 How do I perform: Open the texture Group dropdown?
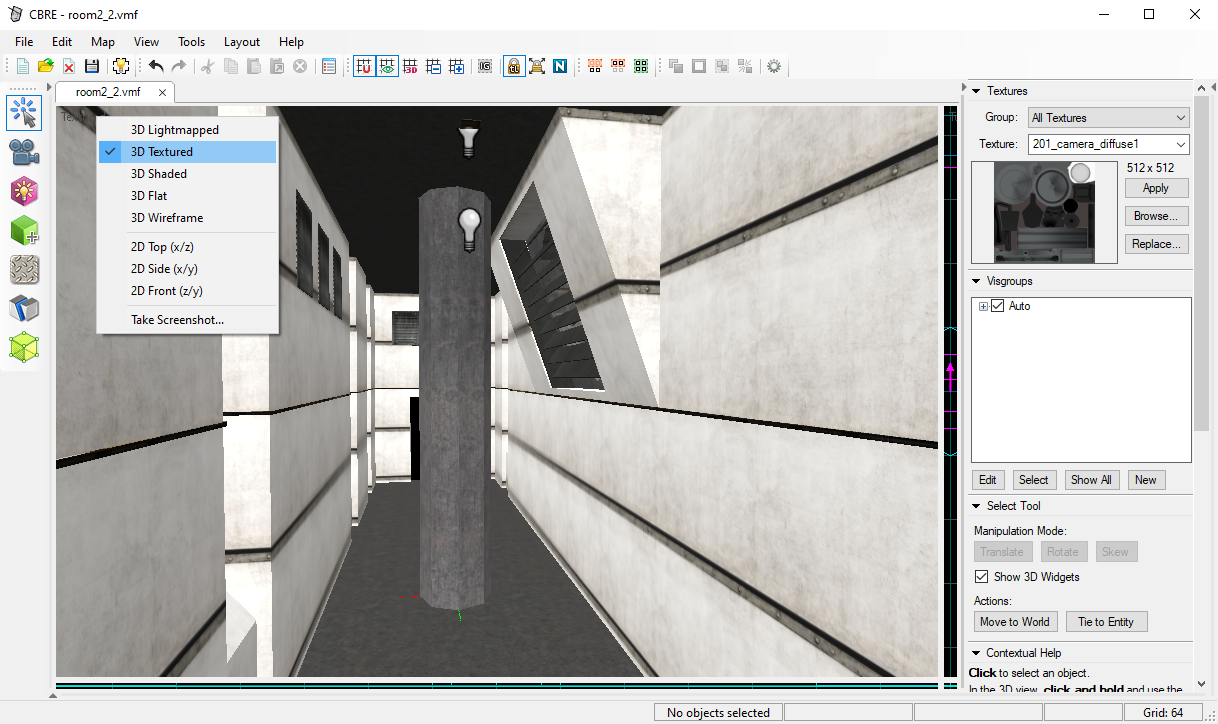tap(1109, 118)
